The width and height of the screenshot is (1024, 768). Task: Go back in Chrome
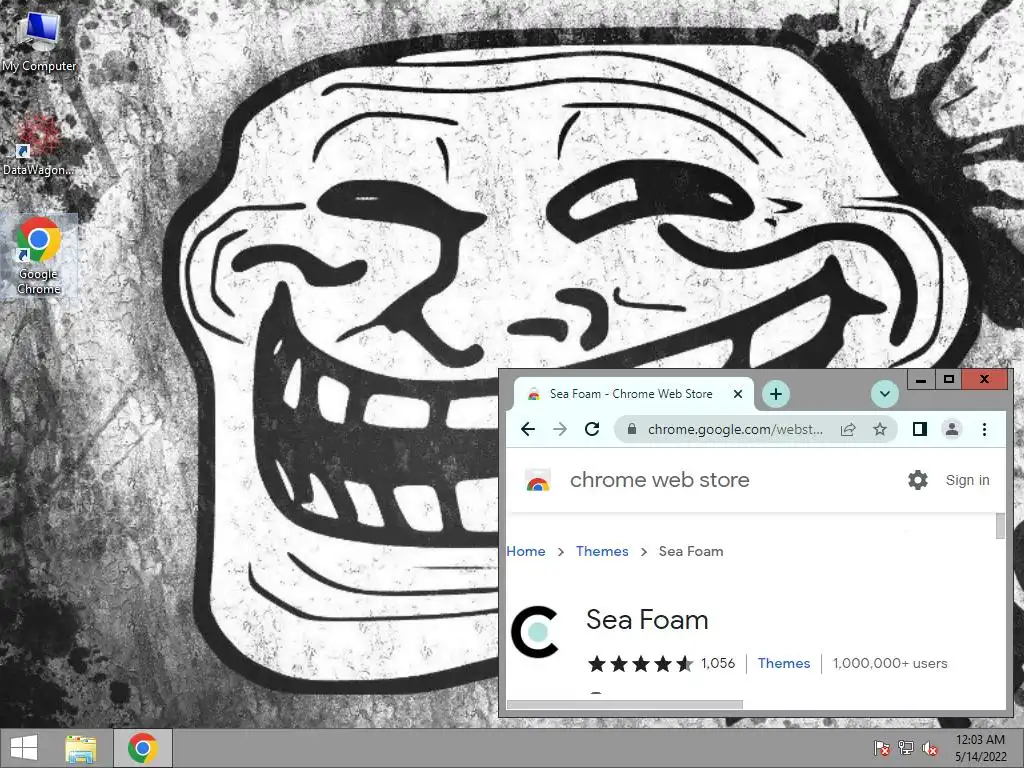pyautogui.click(x=528, y=429)
